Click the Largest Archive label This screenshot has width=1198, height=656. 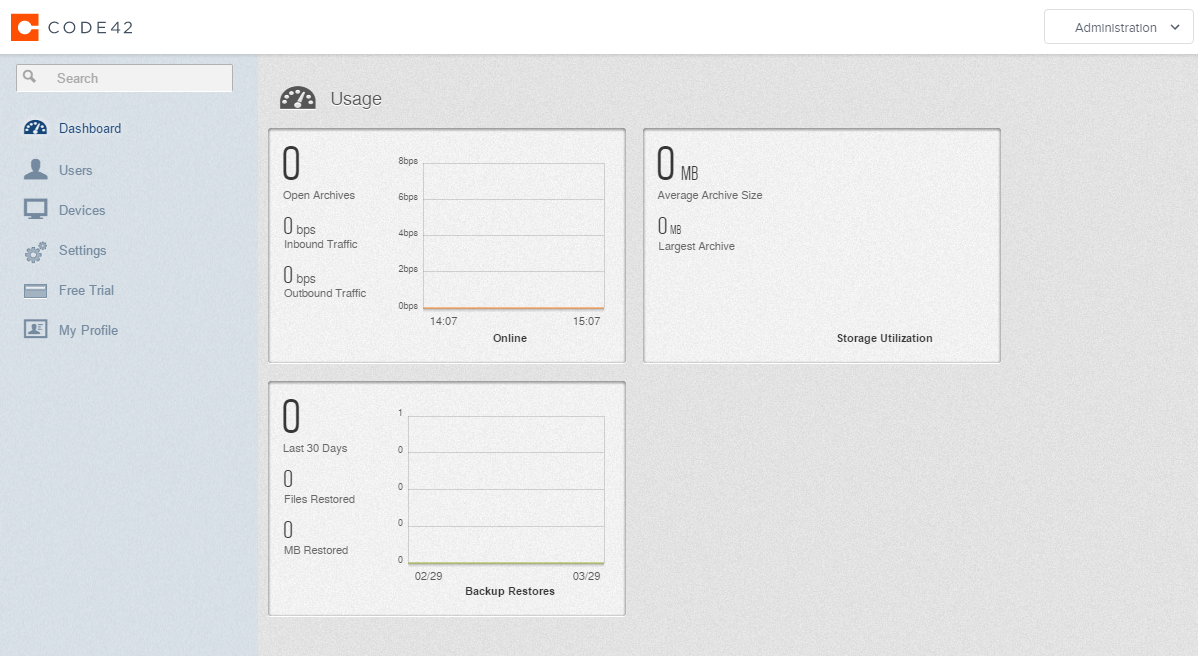697,247
